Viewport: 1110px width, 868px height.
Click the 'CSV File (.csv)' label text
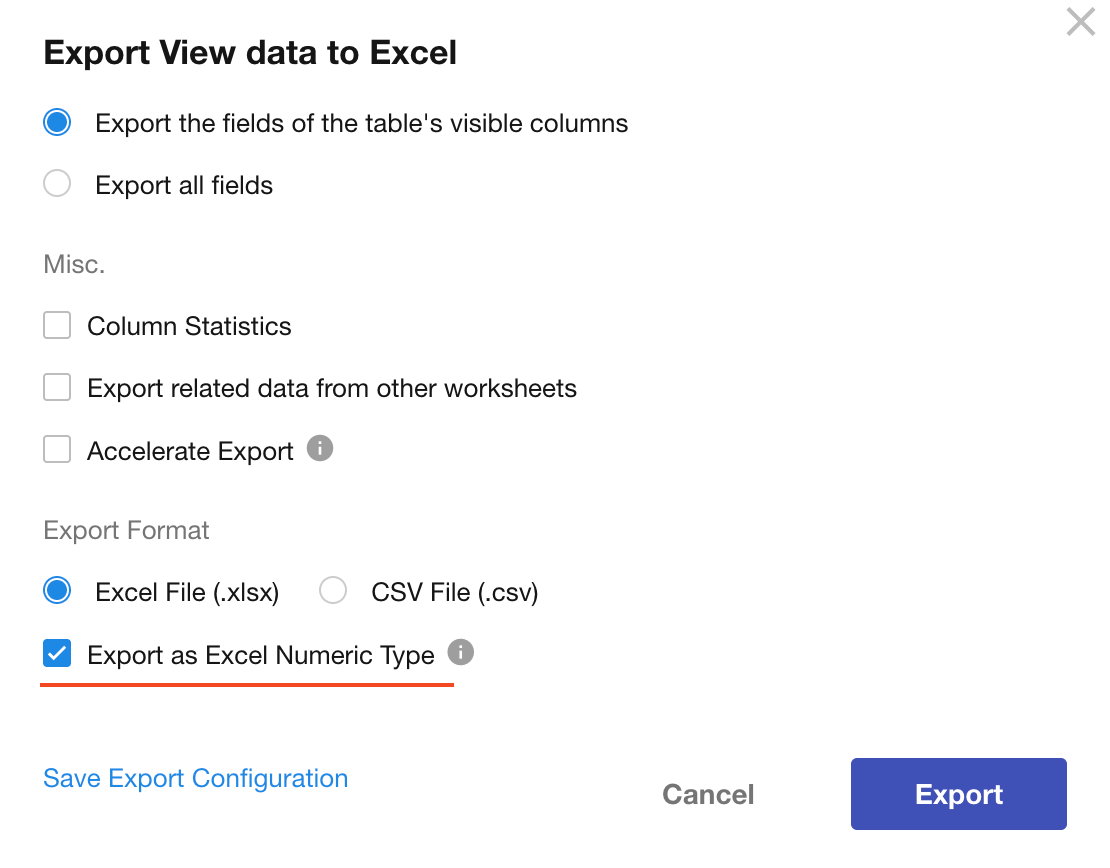(x=454, y=592)
